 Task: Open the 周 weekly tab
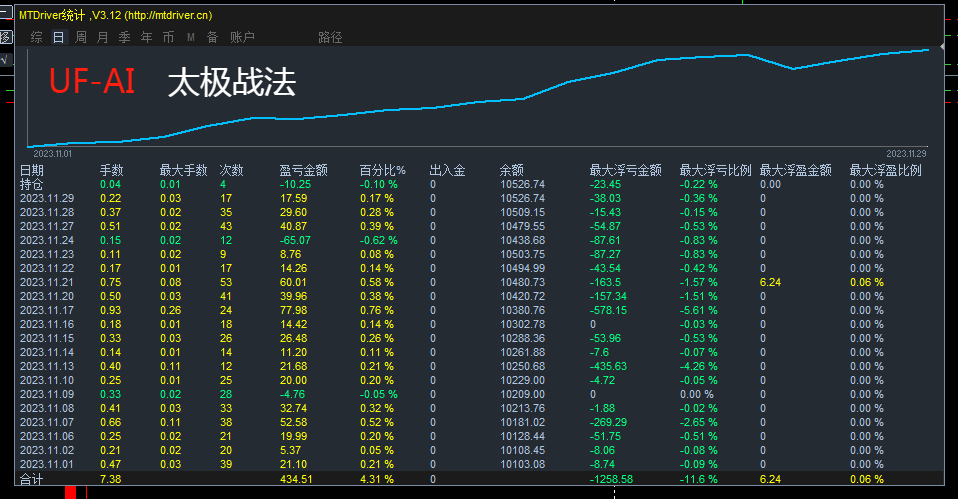click(81, 37)
